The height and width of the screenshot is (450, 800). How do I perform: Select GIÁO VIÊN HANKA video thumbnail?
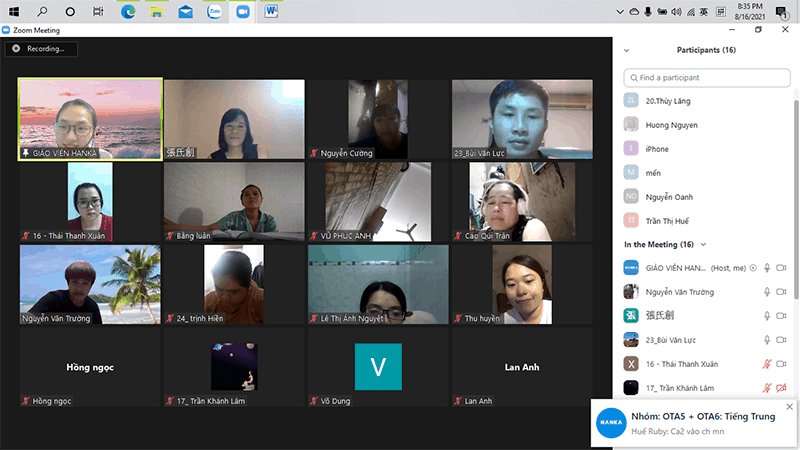pyautogui.click(x=90, y=119)
